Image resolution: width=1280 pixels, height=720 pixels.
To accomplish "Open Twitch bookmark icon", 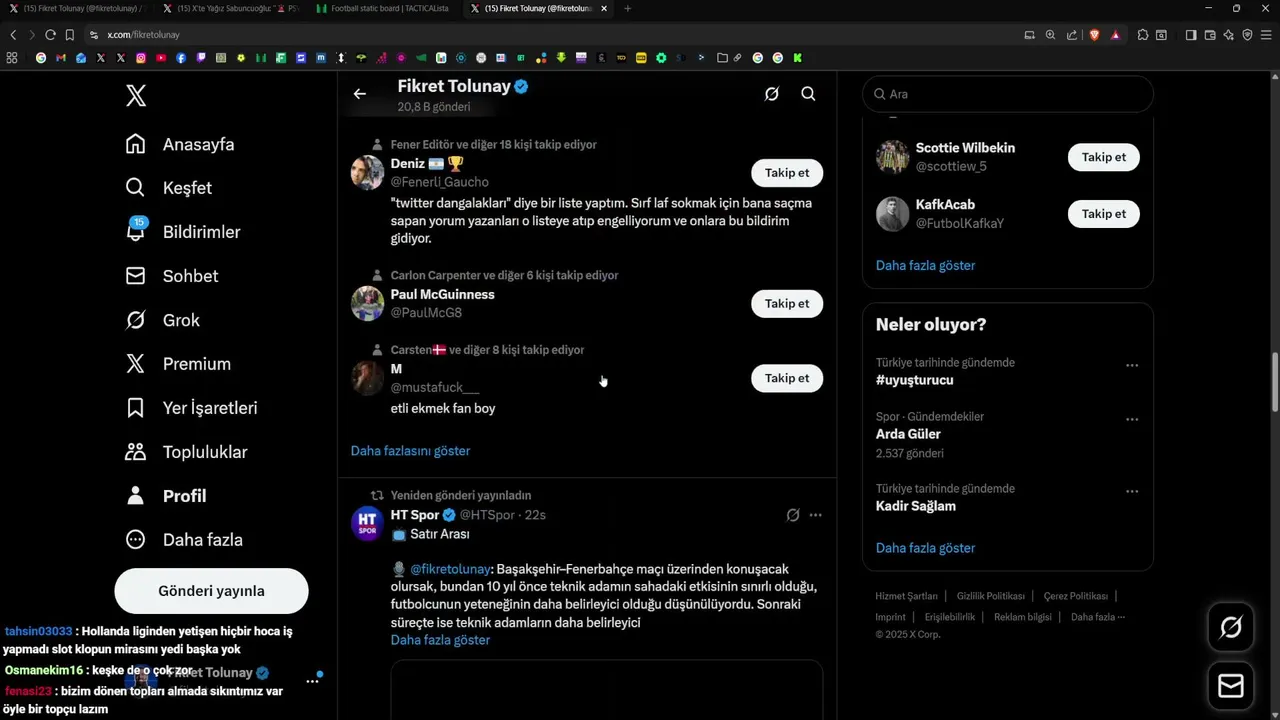I will 201,58.
